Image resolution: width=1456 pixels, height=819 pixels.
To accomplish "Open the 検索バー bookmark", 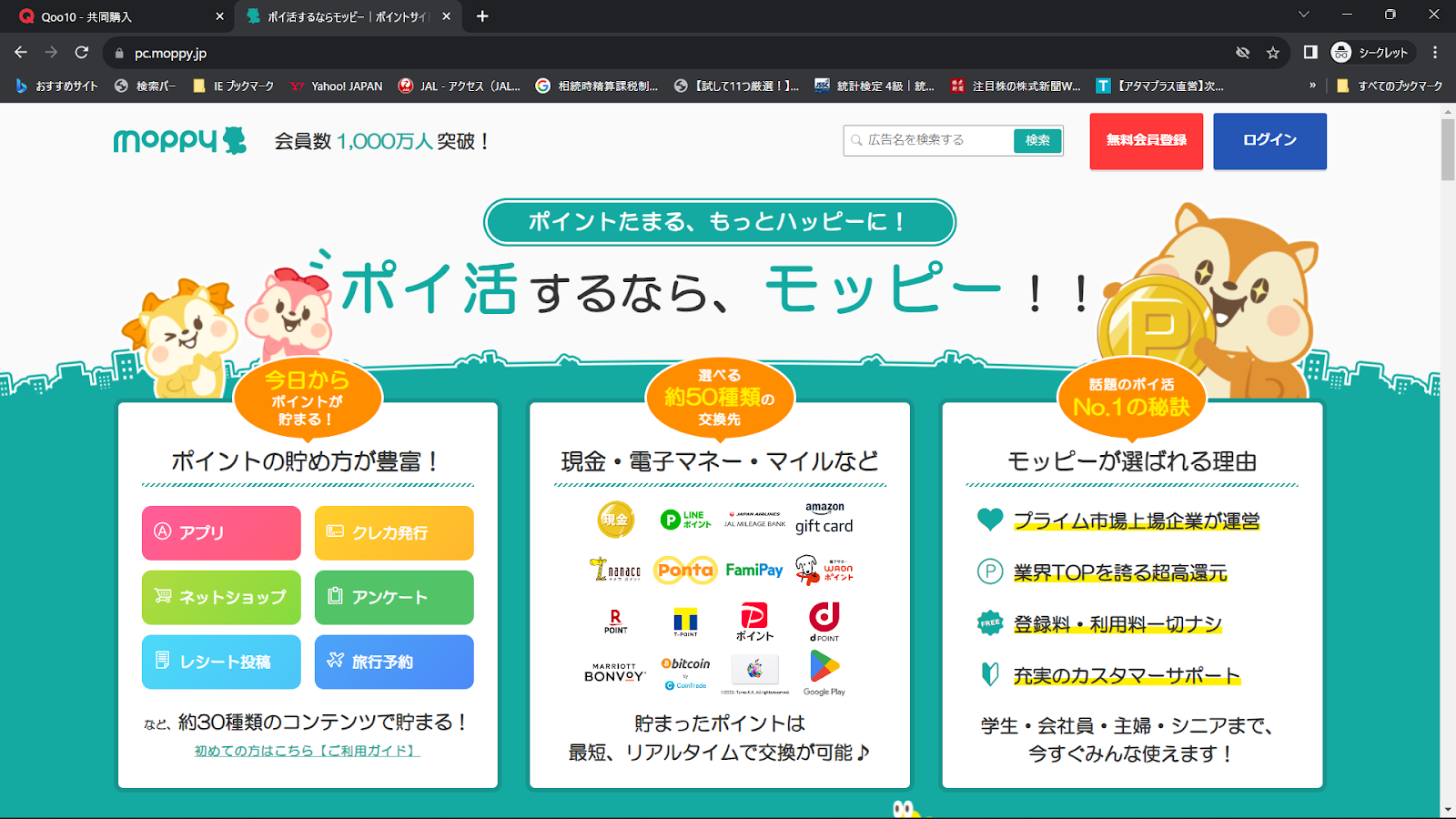I will click(146, 86).
